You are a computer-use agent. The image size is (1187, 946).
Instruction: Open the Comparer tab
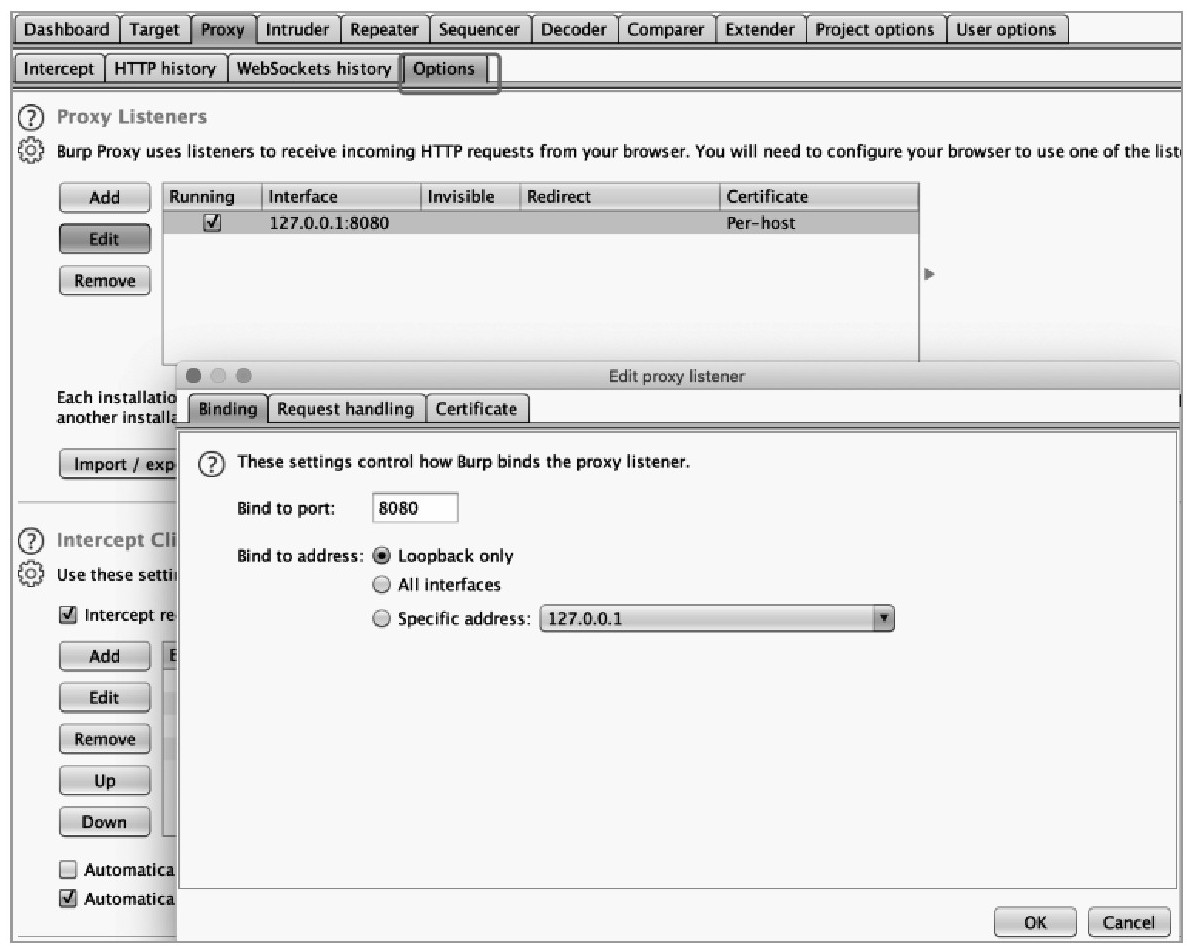click(665, 30)
